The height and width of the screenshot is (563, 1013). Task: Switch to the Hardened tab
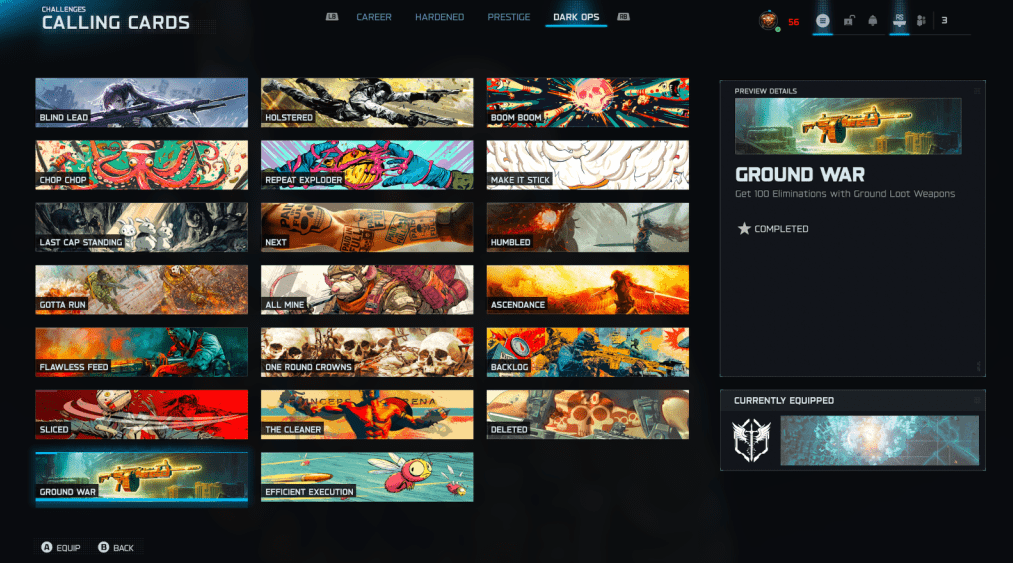pos(439,18)
